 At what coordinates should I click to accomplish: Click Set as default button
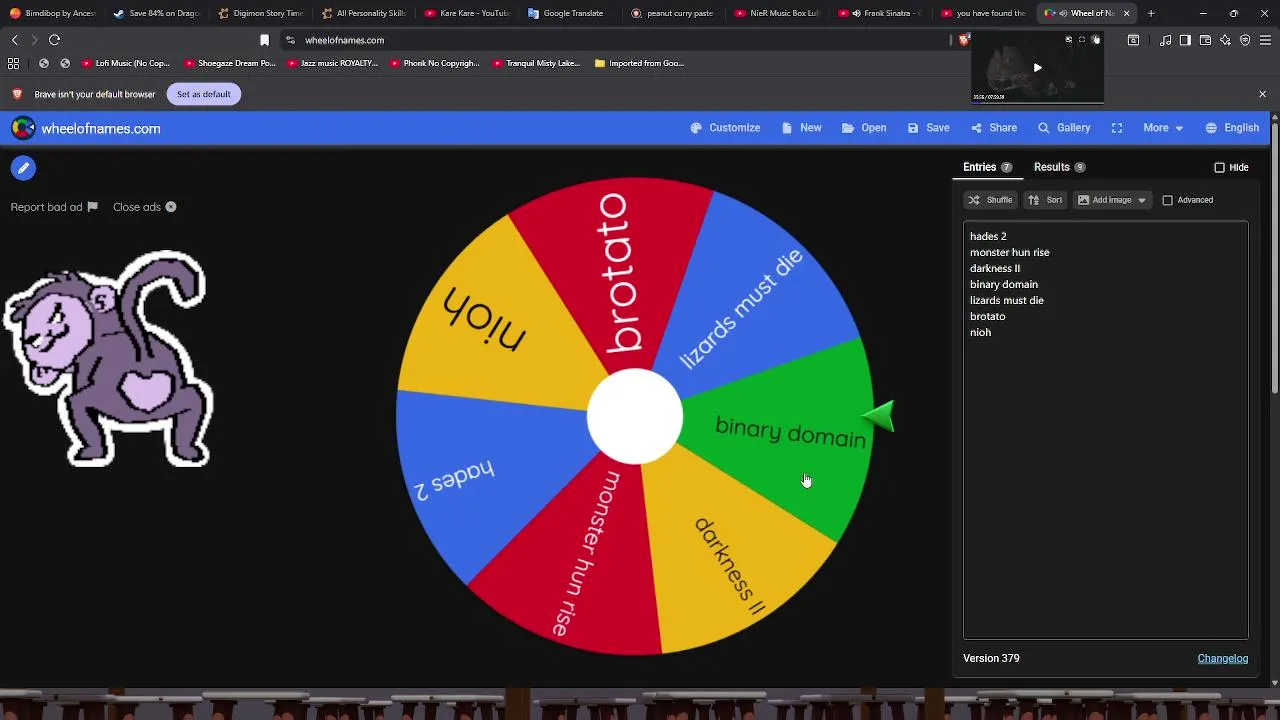[x=203, y=94]
